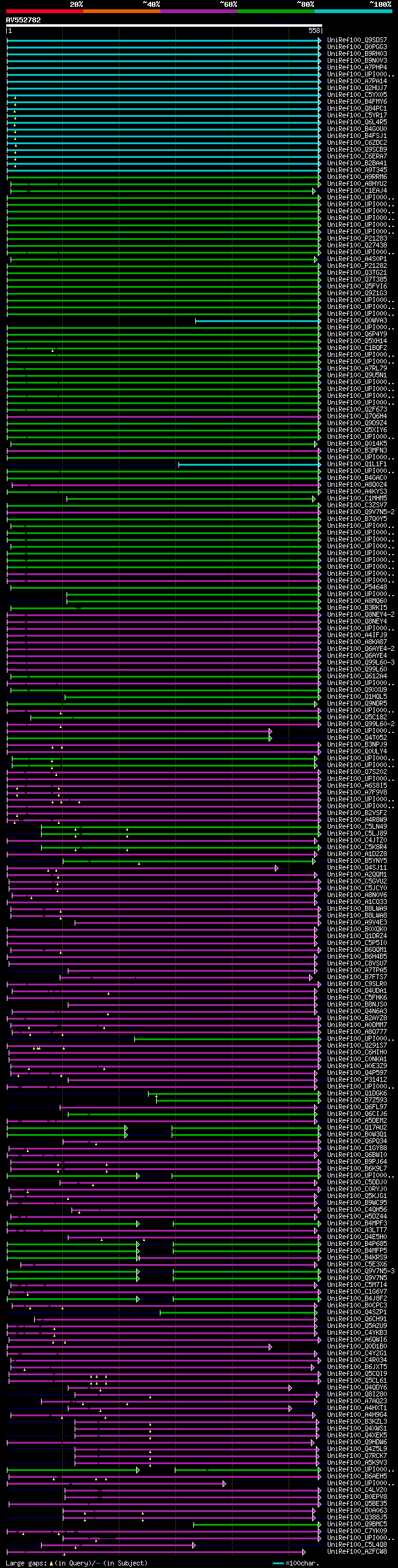398x1568 pixels.
Task: Open hit UniRef100_C6ZDC2
Action: point(357,143)
